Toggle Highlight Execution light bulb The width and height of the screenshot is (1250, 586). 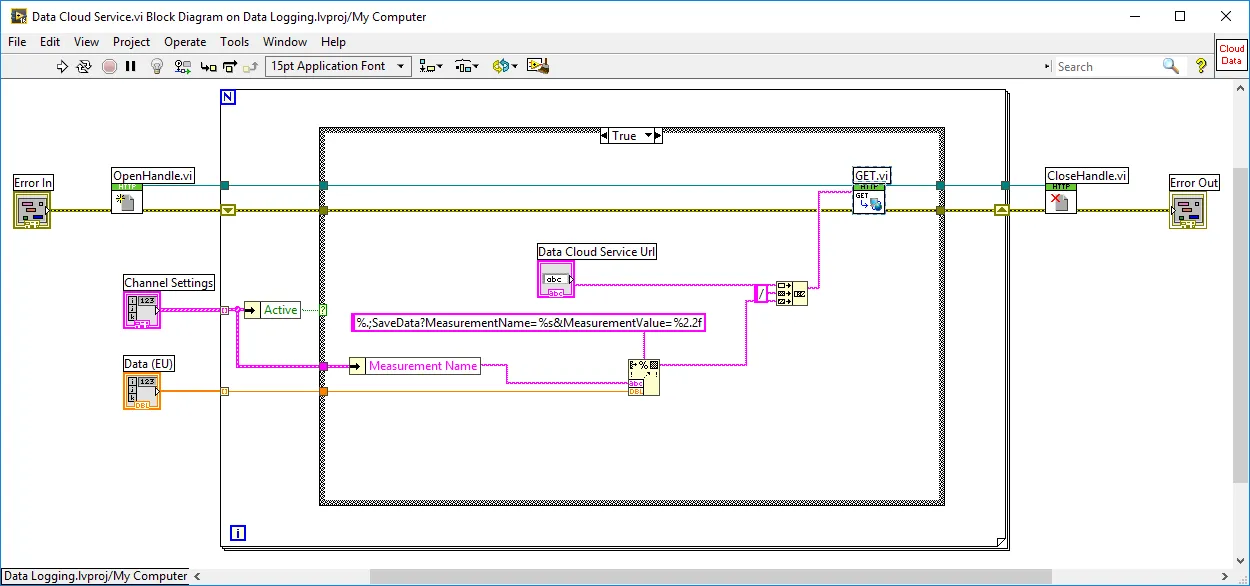157,66
